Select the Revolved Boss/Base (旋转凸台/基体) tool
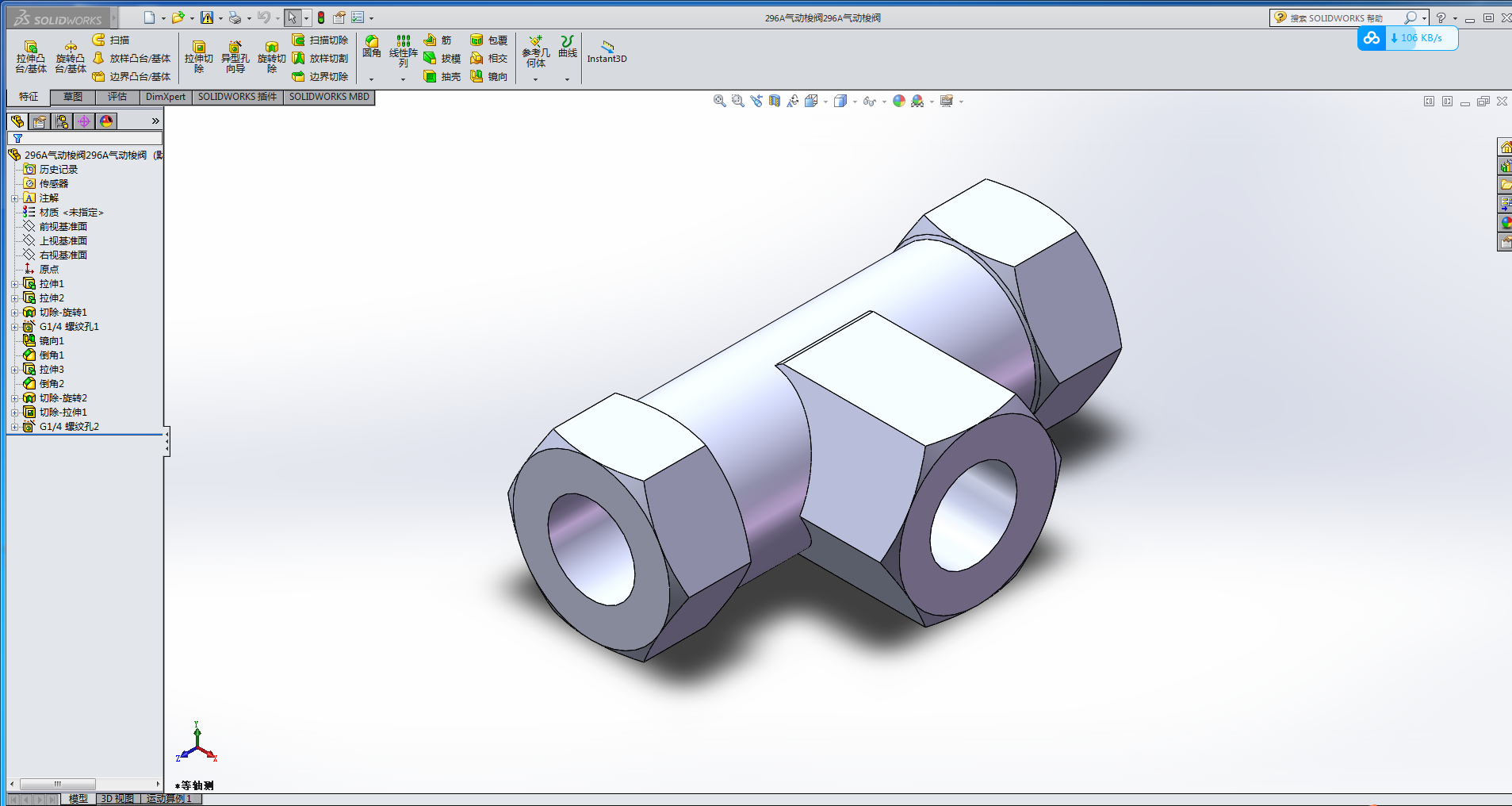The width and height of the screenshot is (1512, 806). pos(71,57)
